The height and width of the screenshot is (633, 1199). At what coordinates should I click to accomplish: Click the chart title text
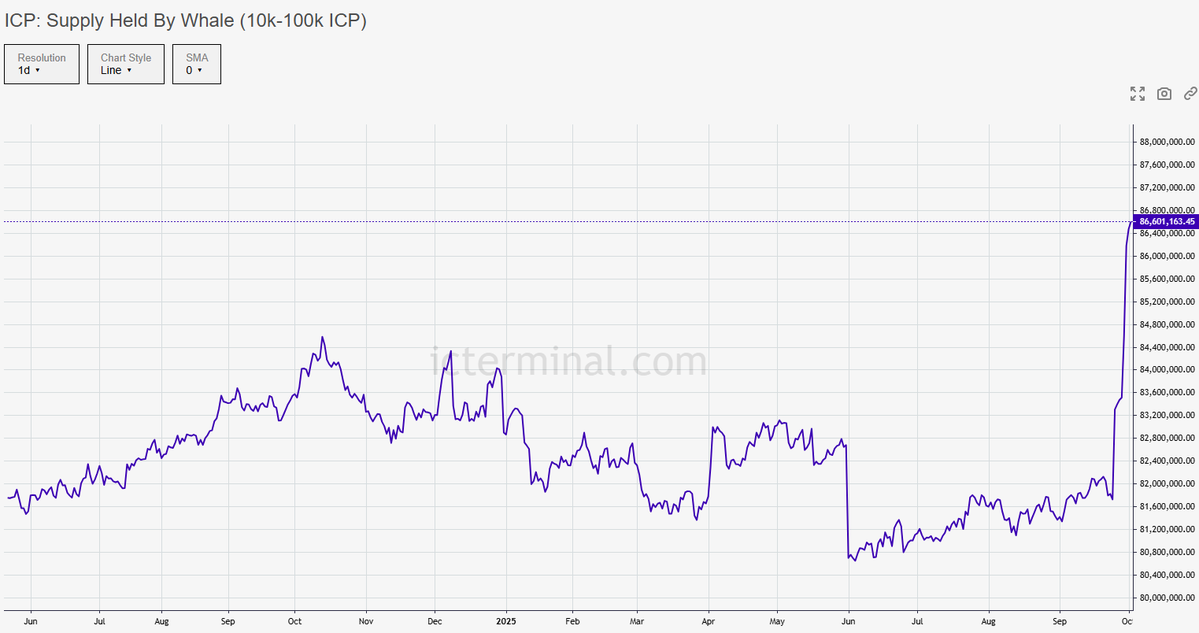tap(186, 21)
